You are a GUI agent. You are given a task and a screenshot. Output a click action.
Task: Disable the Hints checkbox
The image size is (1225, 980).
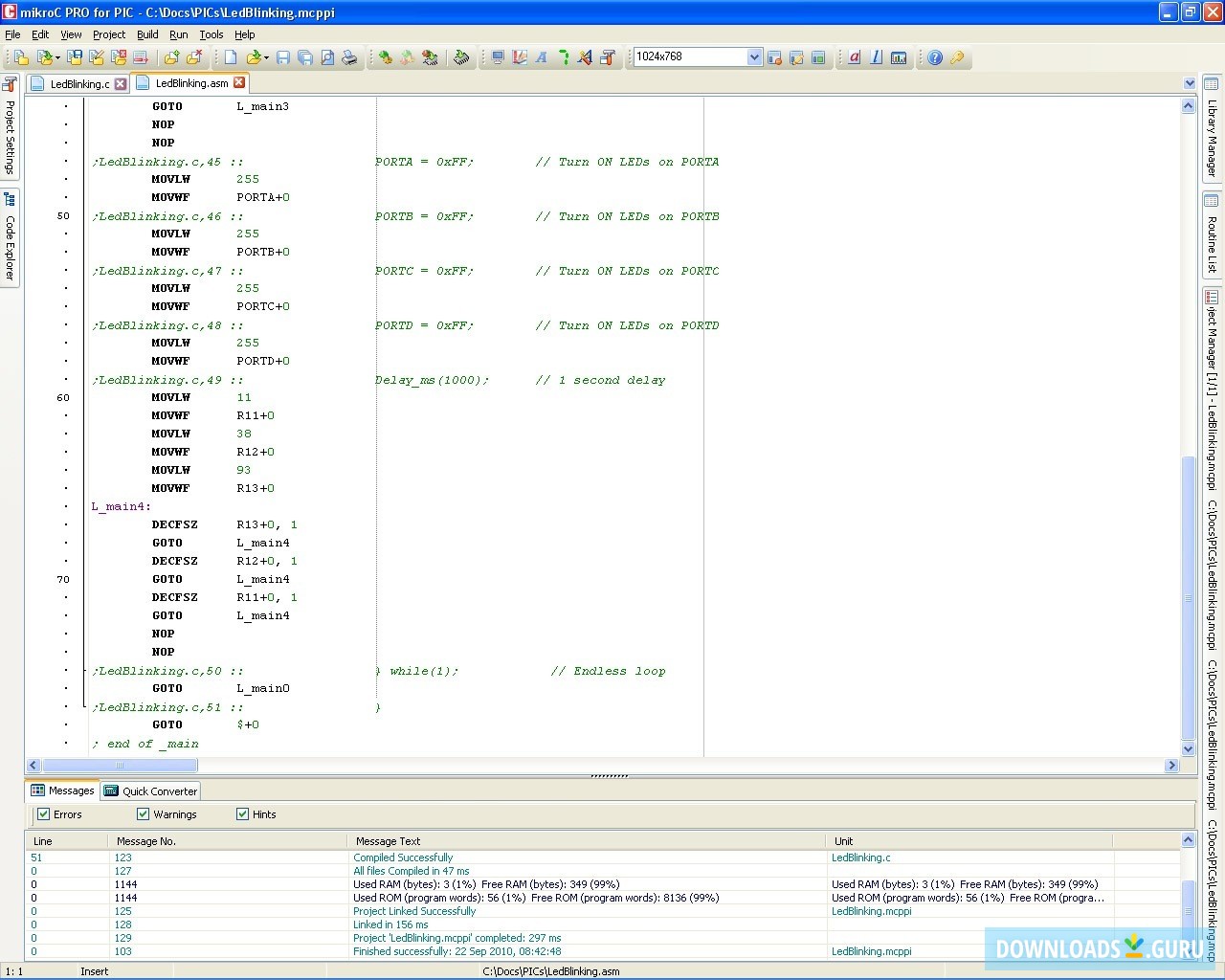pos(242,814)
